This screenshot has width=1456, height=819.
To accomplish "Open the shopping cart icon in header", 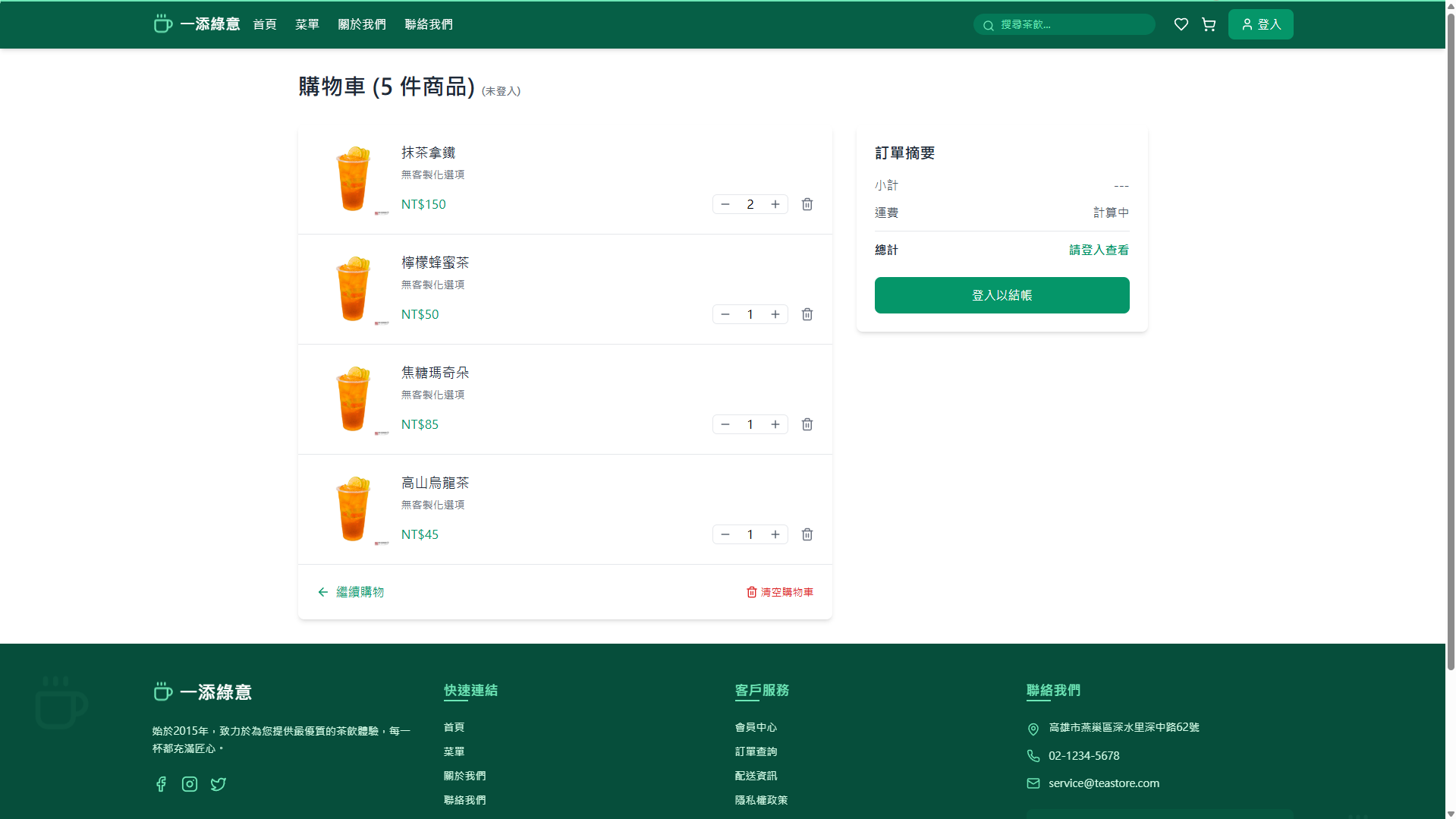I will [1209, 24].
